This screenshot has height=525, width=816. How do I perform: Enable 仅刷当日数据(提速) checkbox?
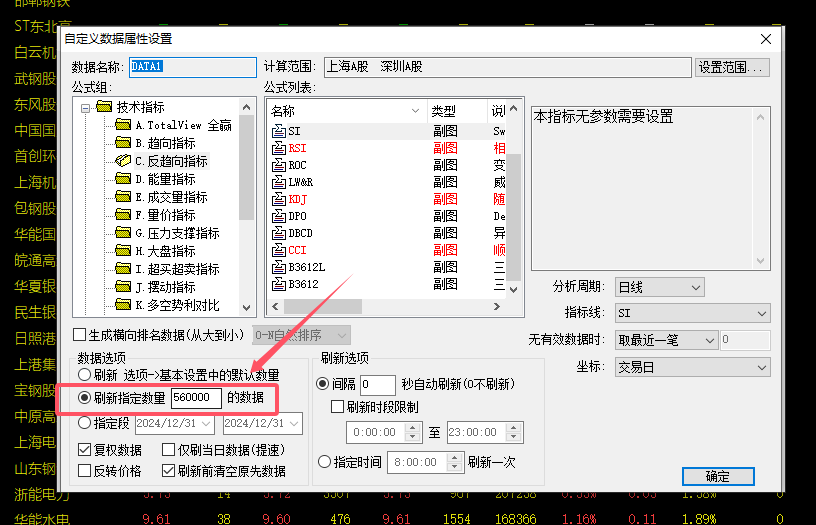[168, 450]
